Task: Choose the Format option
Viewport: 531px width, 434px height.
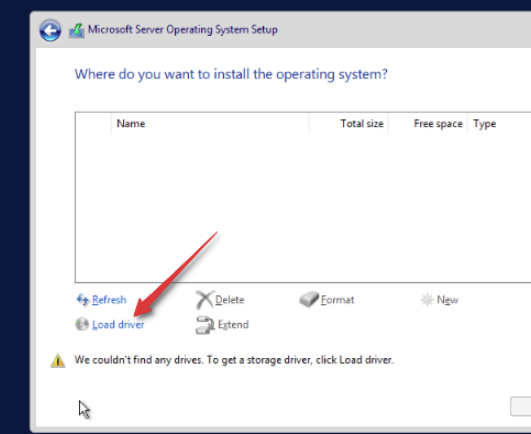Action: pyautogui.click(x=337, y=300)
